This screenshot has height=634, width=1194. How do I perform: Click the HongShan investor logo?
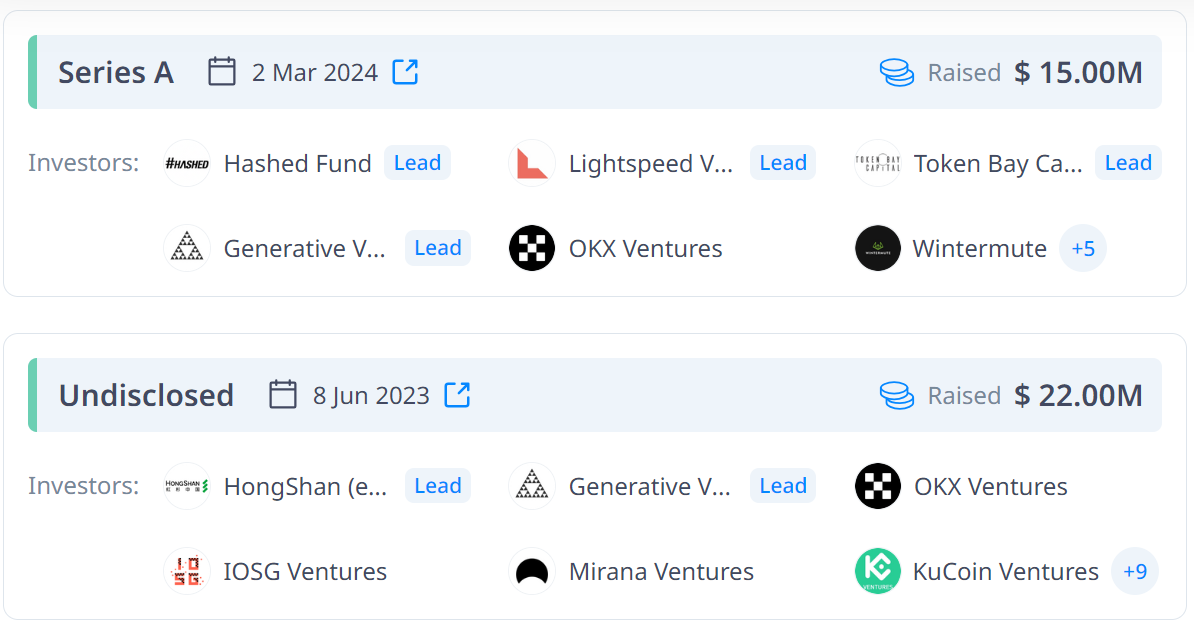point(187,486)
